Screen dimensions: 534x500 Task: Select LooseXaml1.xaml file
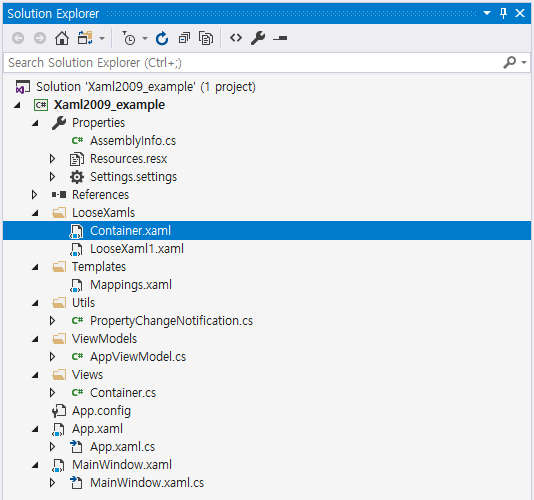pyautogui.click(x=137, y=249)
